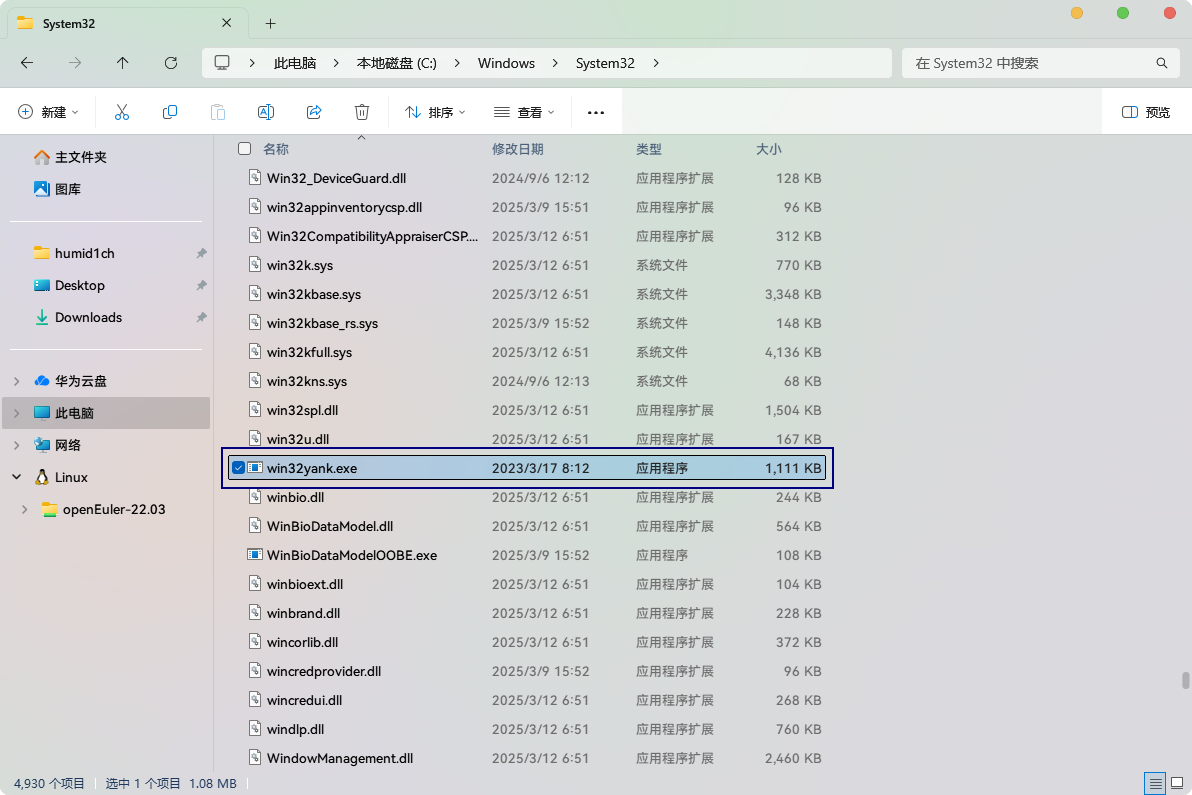Sort by Date modified (修改日期) header
This screenshot has width=1192, height=795.
(518, 149)
